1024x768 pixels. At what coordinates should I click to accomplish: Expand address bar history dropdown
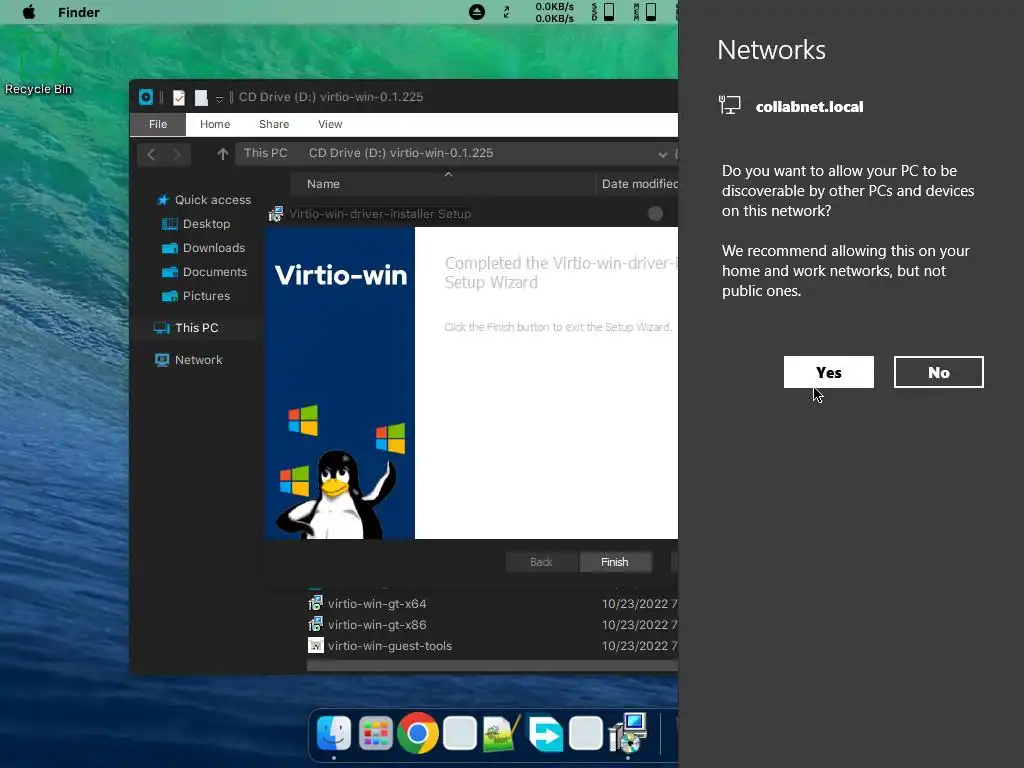coord(662,155)
